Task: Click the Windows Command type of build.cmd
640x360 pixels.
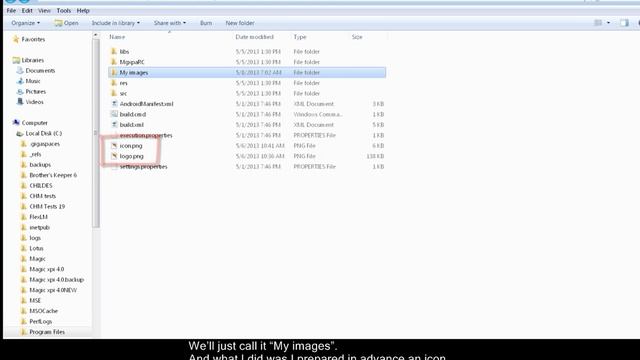Action: point(318,114)
